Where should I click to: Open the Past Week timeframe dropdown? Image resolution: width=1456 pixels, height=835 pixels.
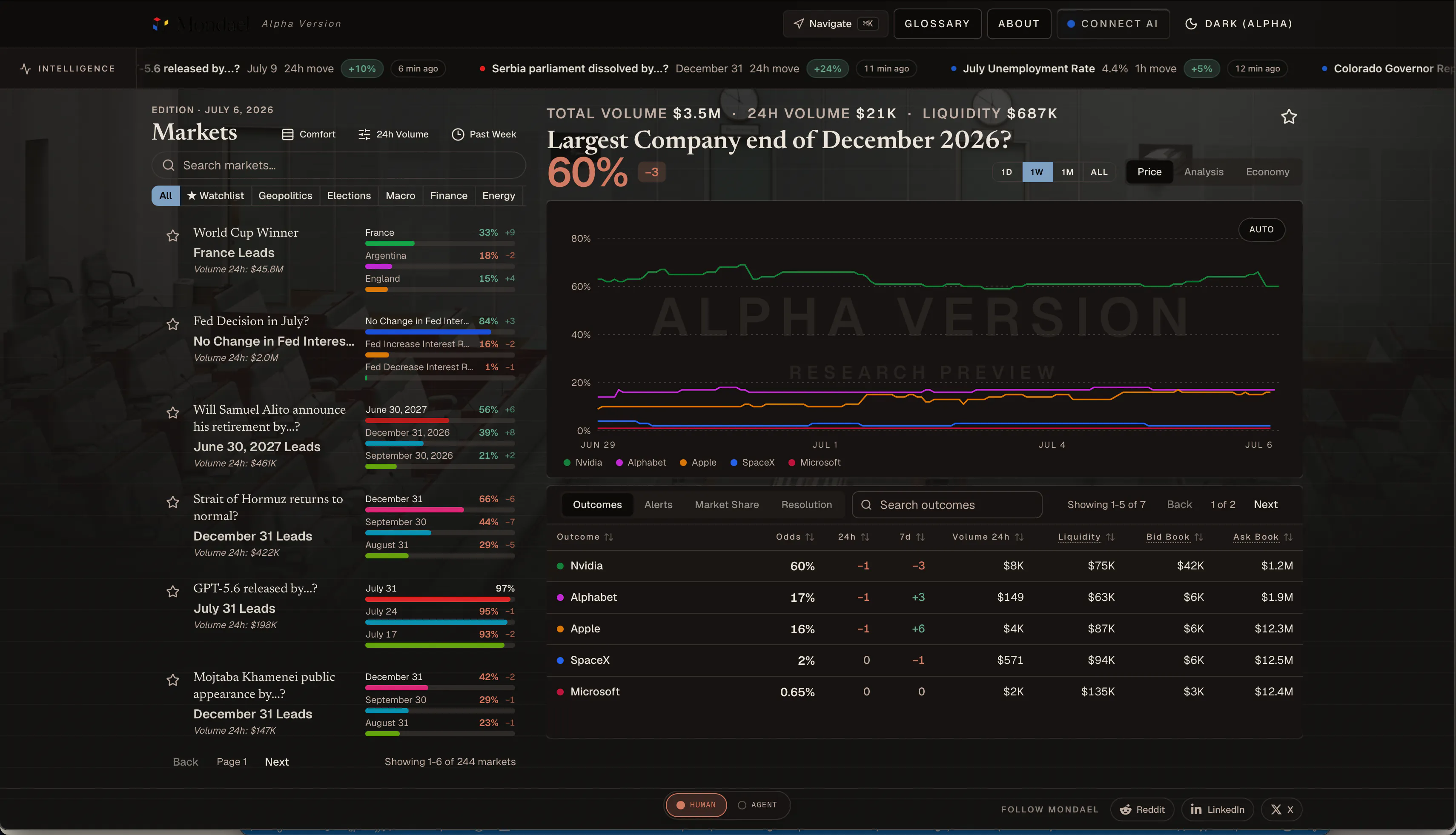point(484,134)
